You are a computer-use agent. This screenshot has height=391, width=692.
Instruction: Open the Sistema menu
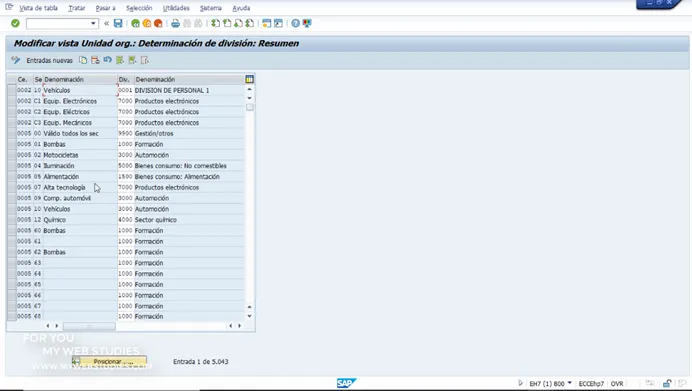[211, 8]
